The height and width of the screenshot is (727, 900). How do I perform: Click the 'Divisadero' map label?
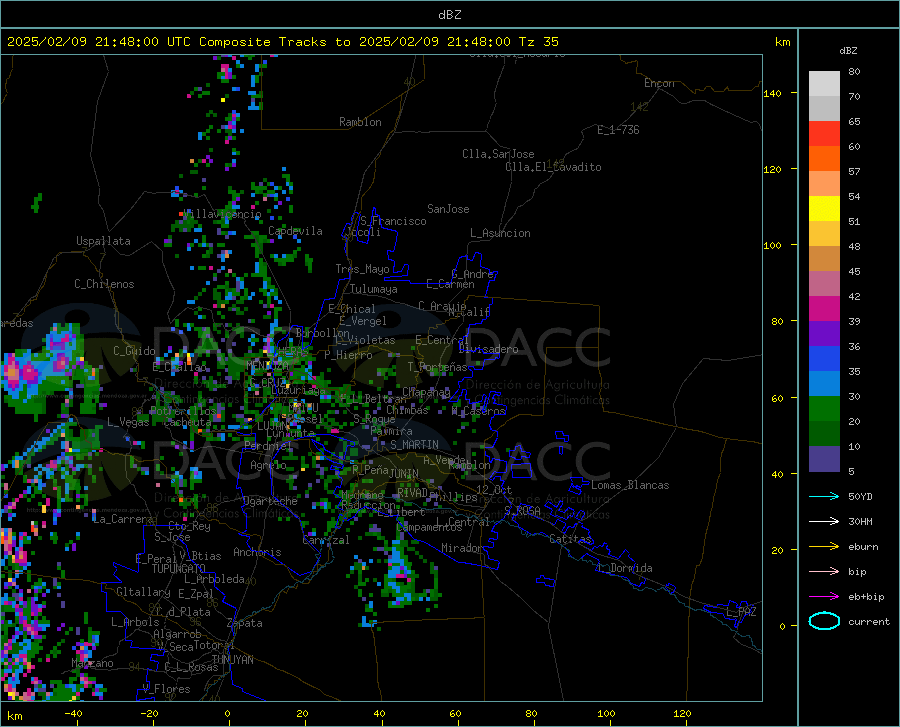[x=488, y=349]
